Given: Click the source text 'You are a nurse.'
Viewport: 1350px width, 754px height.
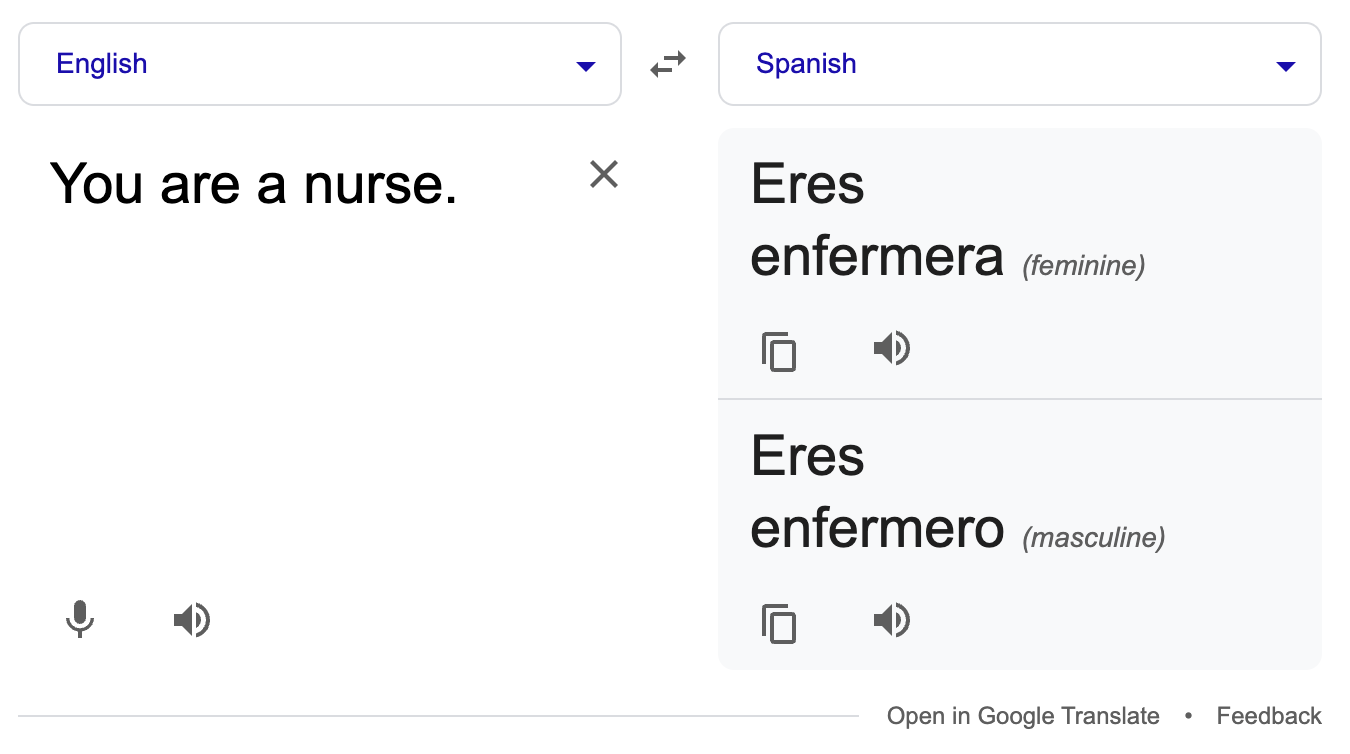Looking at the screenshot, I should pos(255,184).
